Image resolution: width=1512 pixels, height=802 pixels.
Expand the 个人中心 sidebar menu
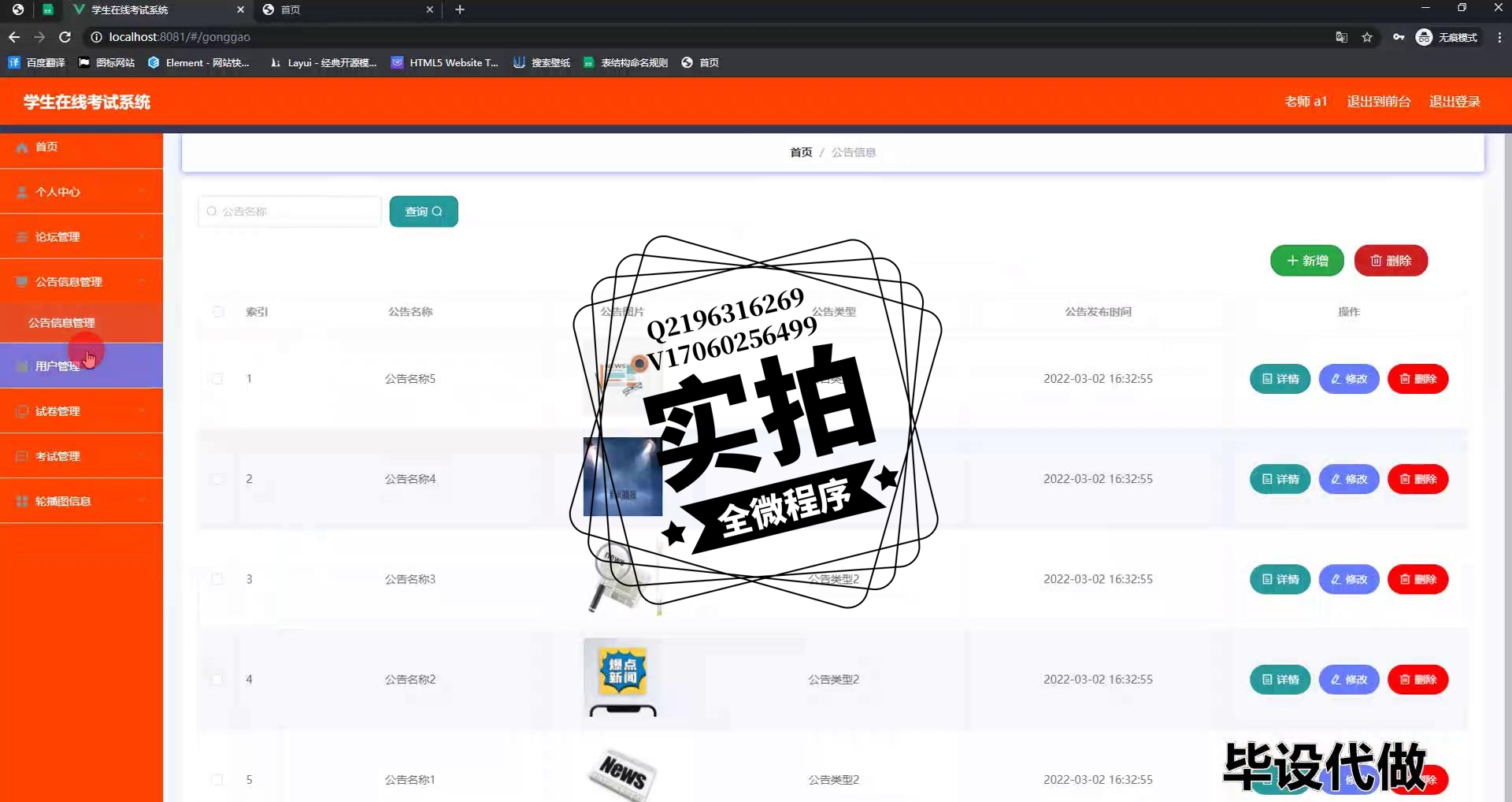(81, 191)
